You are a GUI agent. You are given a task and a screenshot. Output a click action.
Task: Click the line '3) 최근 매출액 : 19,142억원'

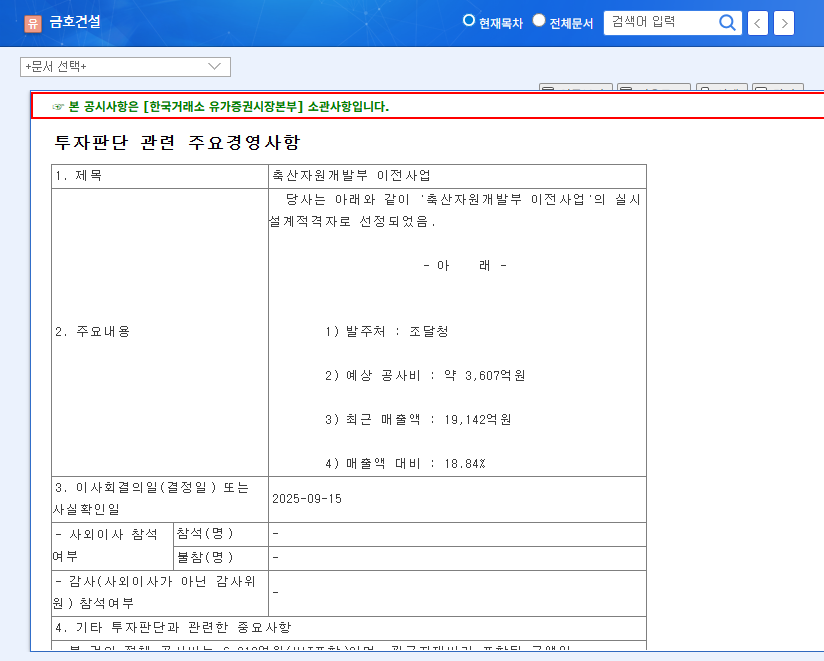418,420
